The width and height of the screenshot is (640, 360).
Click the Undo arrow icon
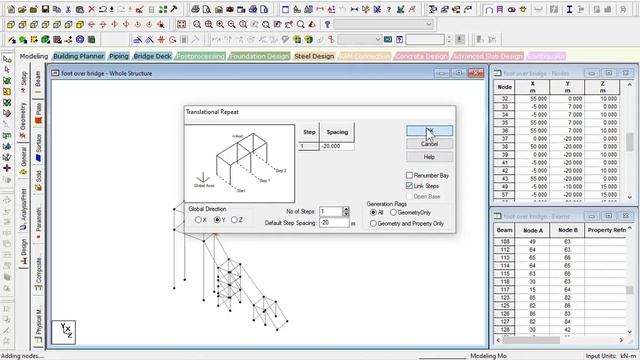(x=102, y=9)
